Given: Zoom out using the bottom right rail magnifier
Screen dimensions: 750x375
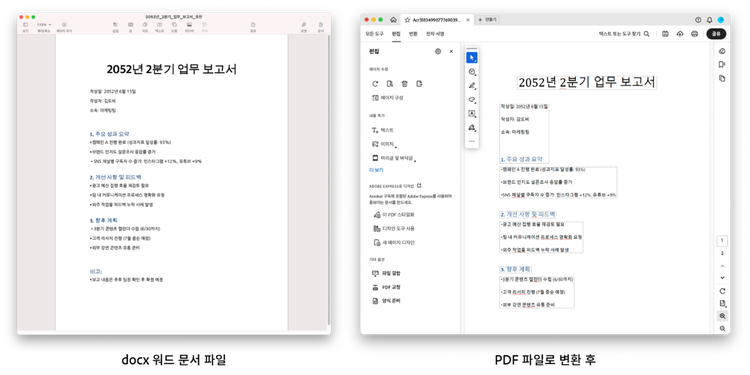Looking at the screenshot, I should [x=722, y=329].
